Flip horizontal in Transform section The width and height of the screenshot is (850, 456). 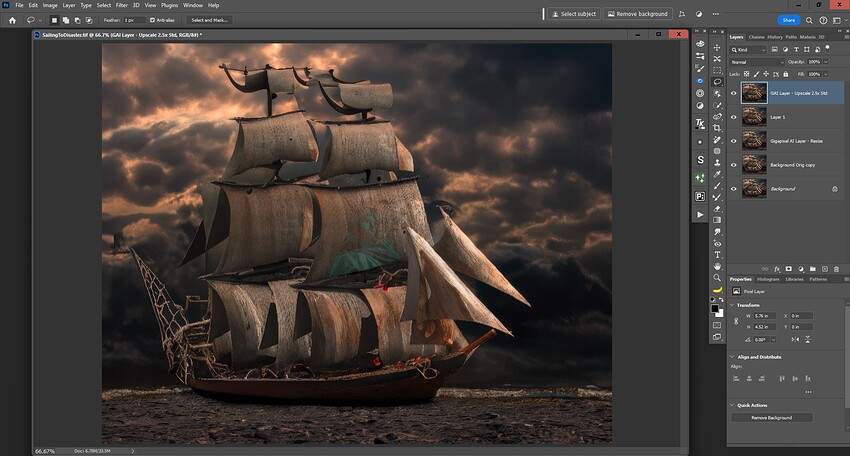[x=795, y=339]
